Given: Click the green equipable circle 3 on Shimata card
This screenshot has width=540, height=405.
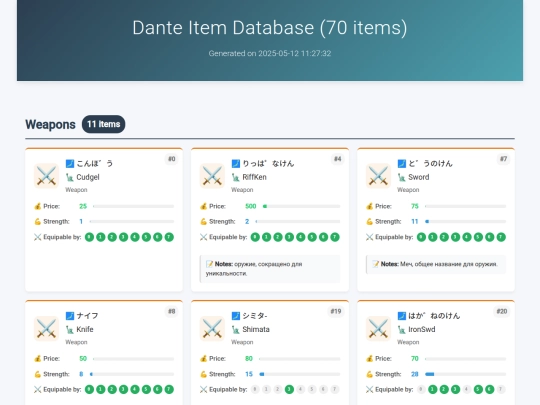Looking at the screenshot, I should point(289,390).
